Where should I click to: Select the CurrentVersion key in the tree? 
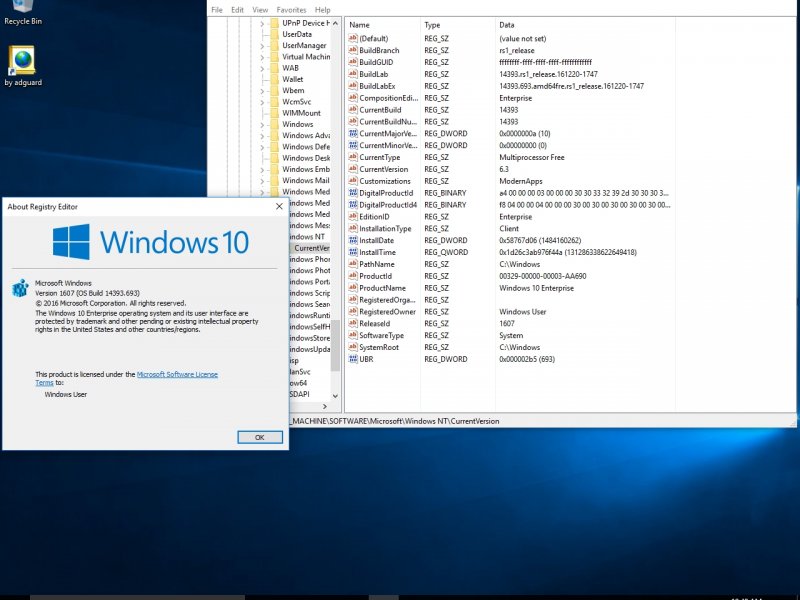click(x=312, y=248)
